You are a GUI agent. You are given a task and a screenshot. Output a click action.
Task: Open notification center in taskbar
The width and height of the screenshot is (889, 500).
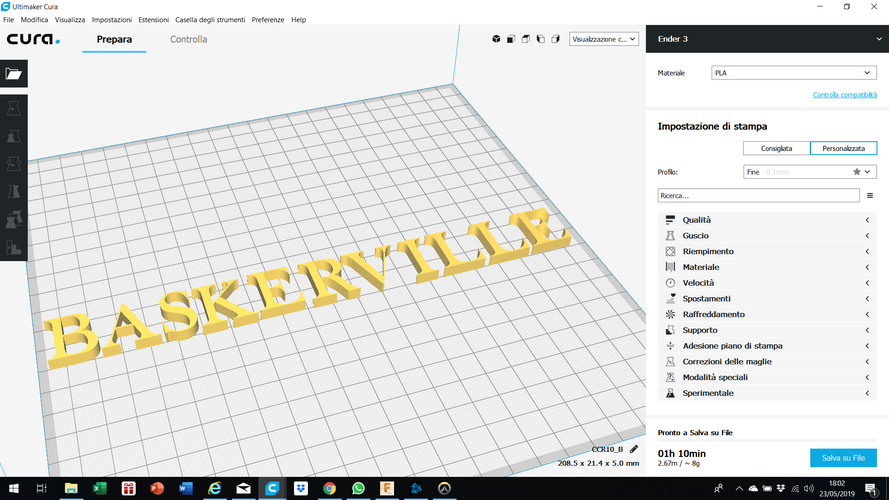point(870,488)
